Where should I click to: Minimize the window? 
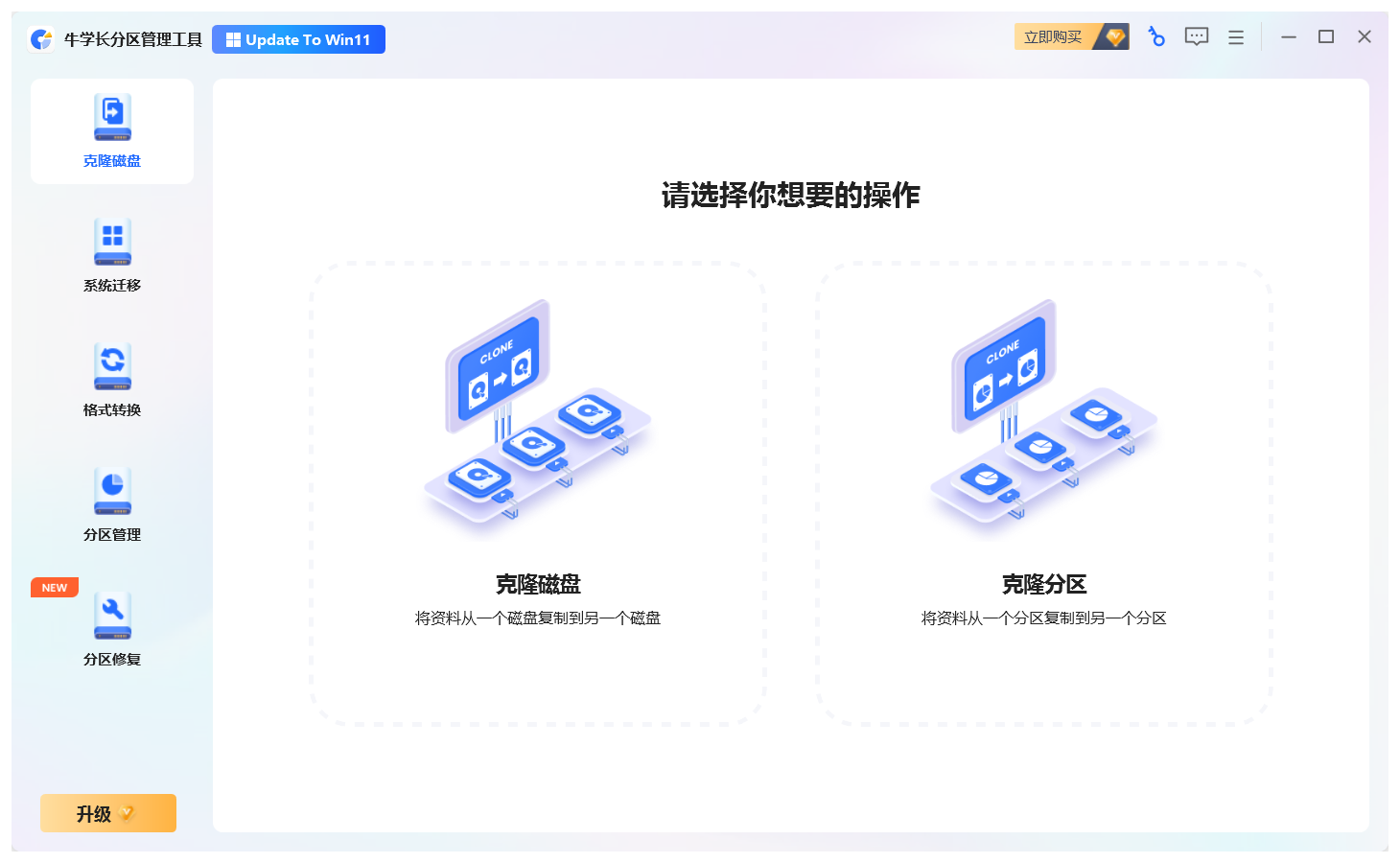click(1289, 36)
